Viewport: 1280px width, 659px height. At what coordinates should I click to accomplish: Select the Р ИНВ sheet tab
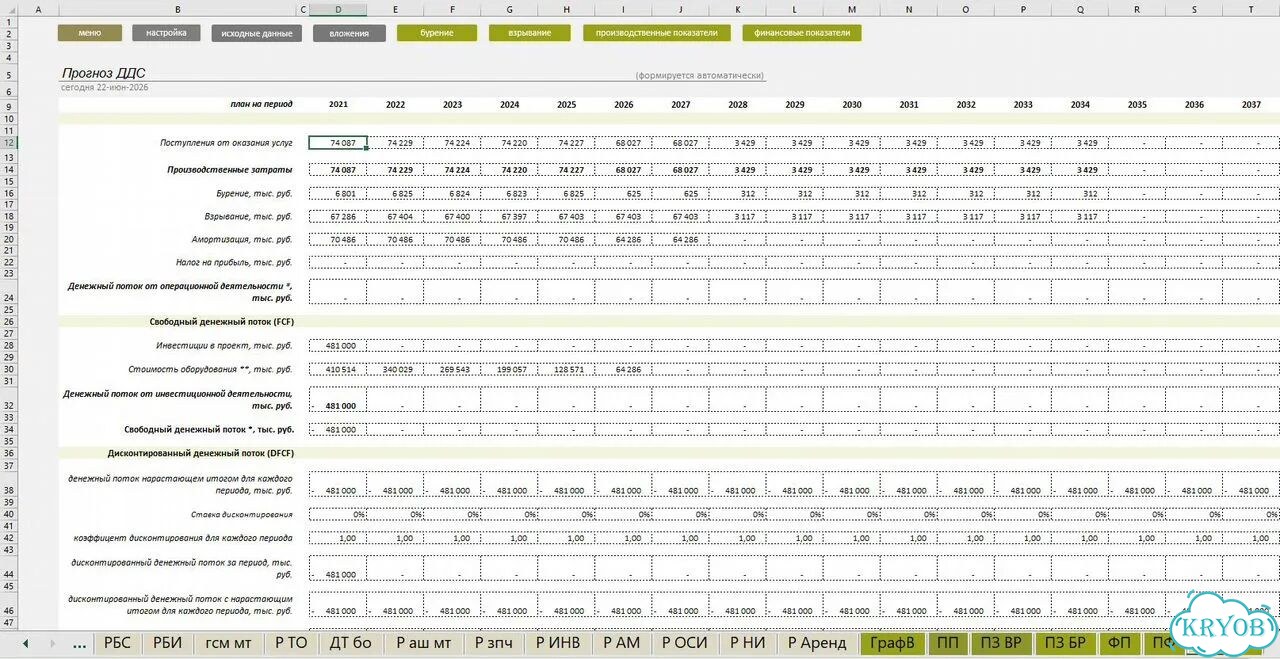tap(558, 643)
